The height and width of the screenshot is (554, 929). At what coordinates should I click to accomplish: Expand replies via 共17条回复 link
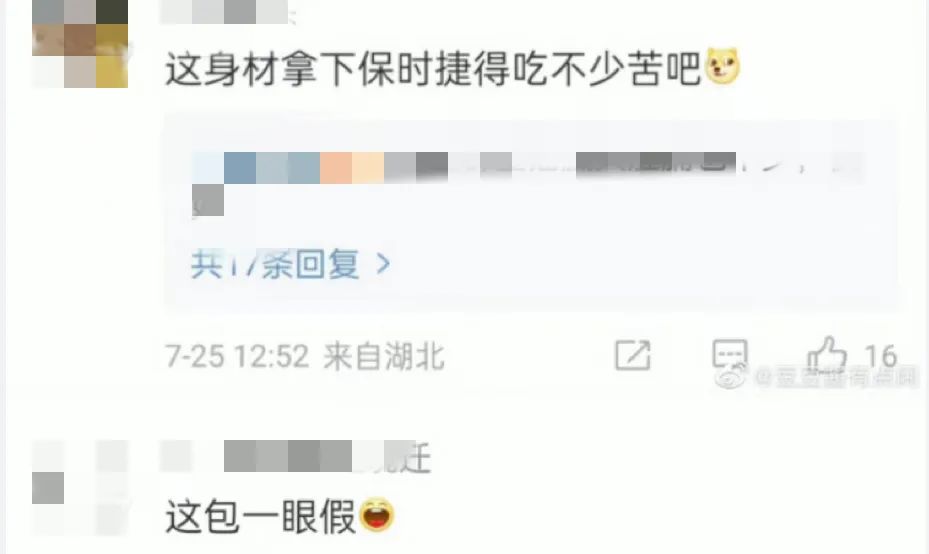click(275, 264)
